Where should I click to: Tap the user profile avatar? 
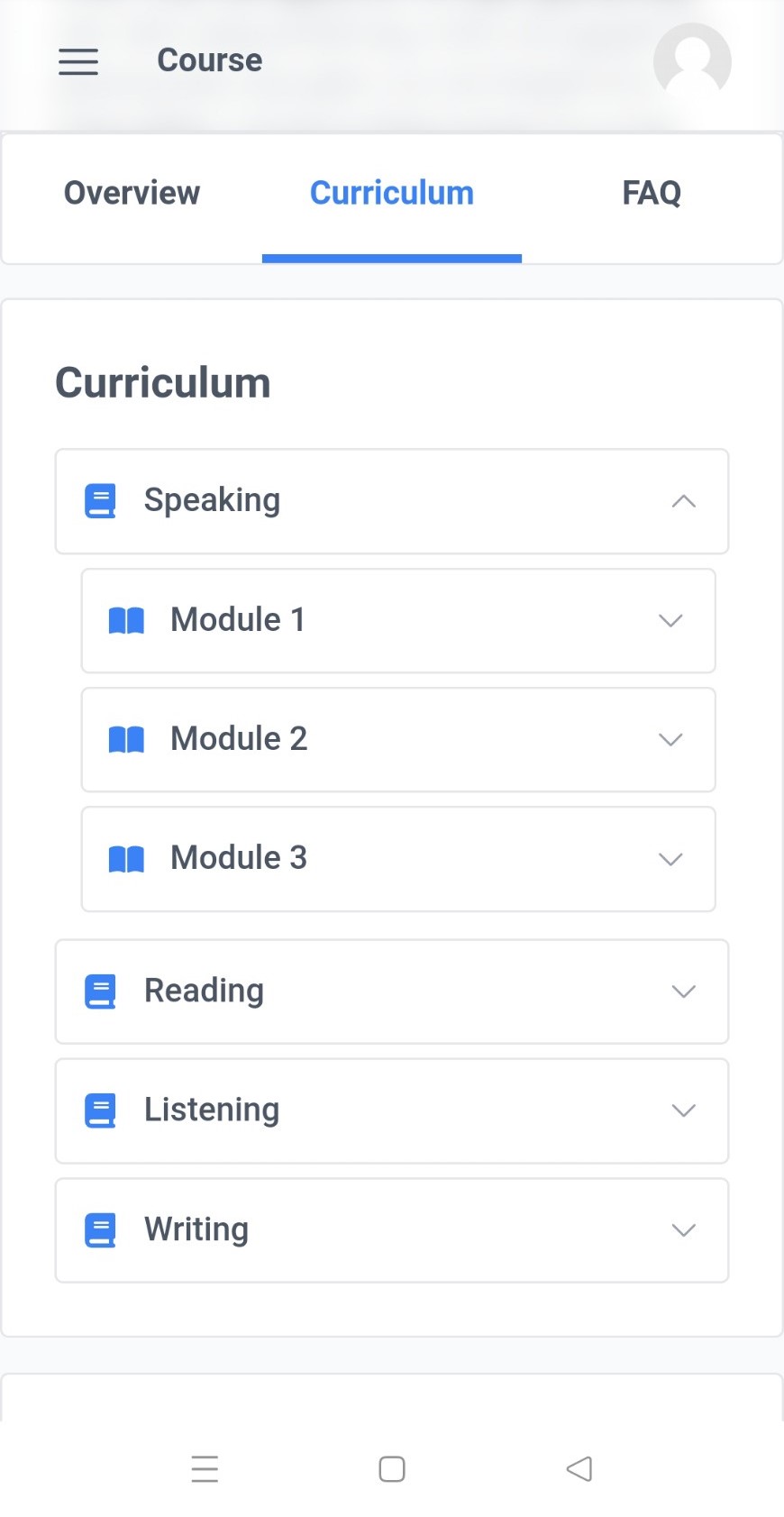pos(692,61)
